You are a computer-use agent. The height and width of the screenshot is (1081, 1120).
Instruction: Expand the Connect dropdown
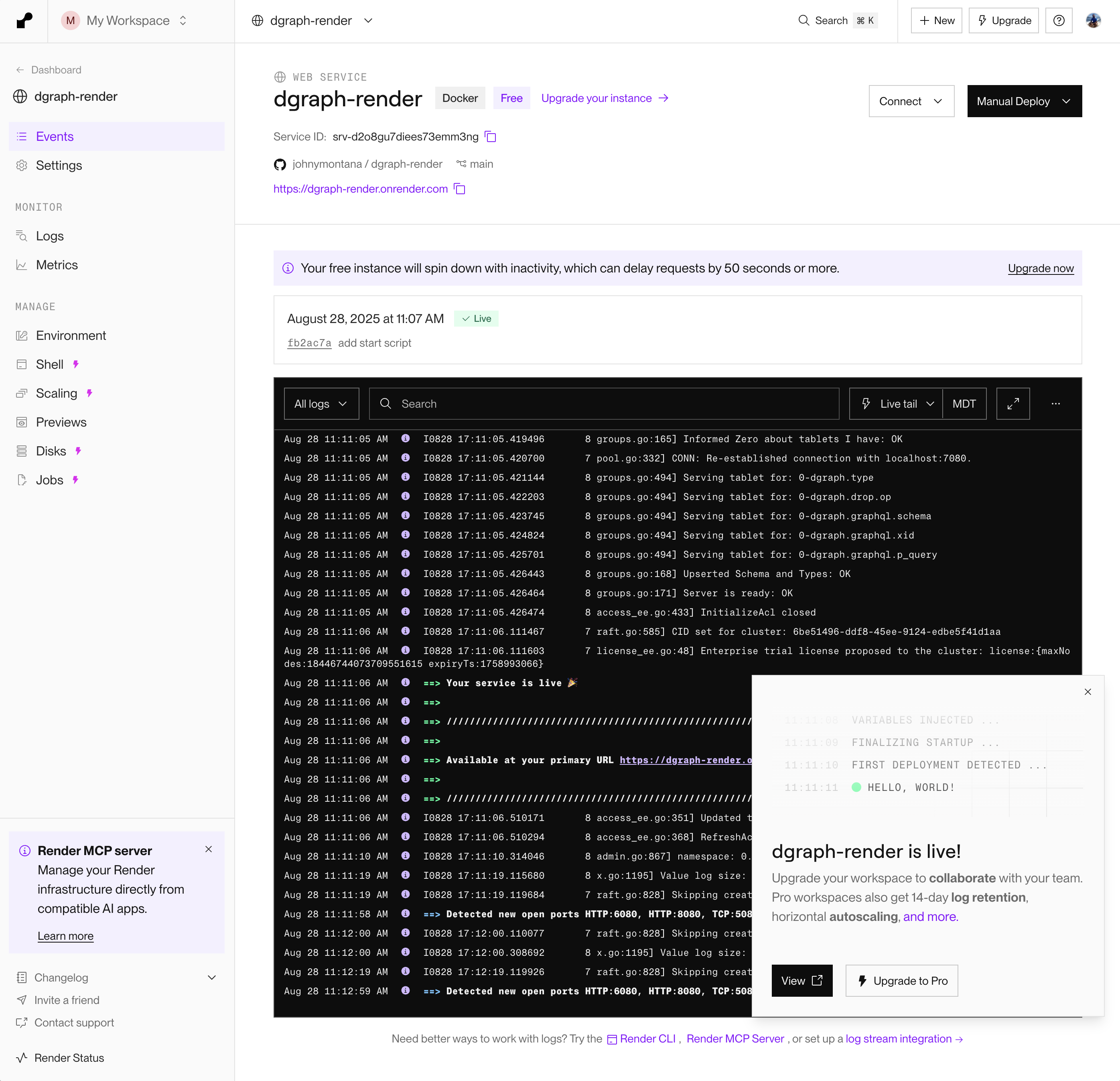(911, 101)
